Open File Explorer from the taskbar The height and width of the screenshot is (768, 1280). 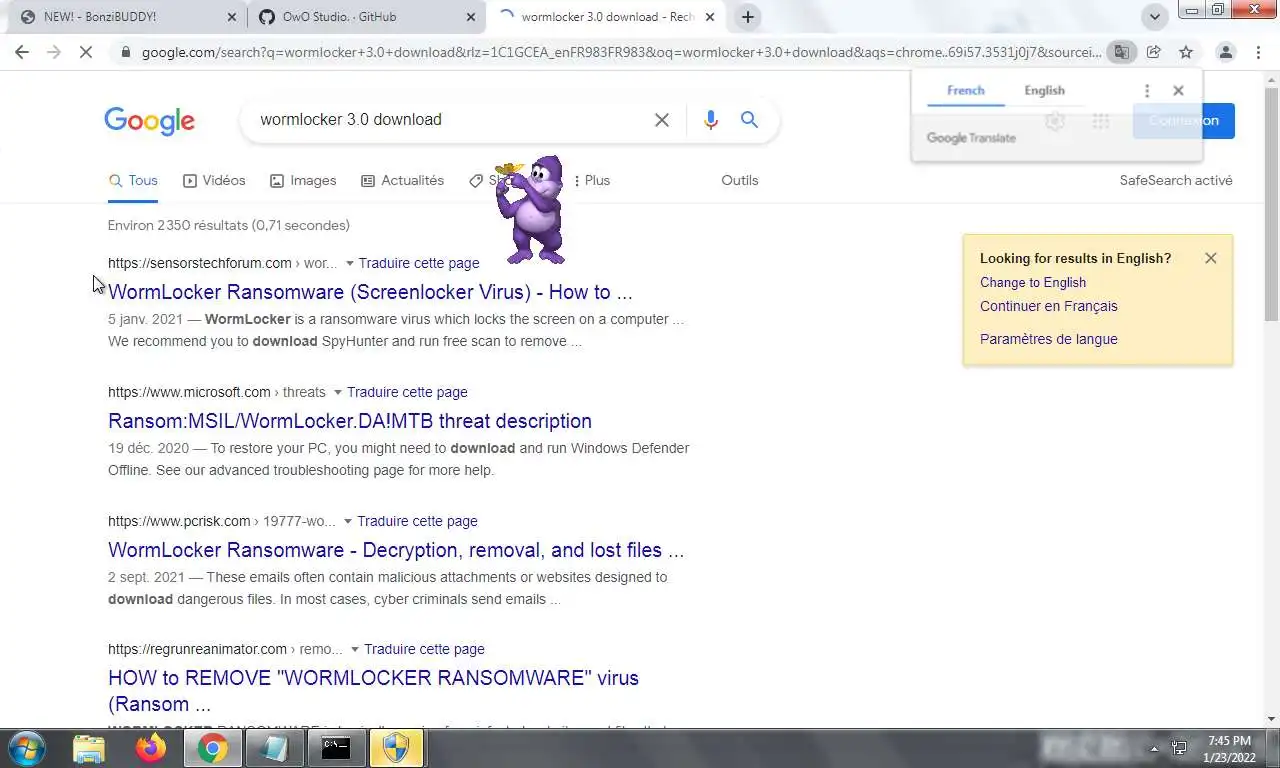pos(89,748)
